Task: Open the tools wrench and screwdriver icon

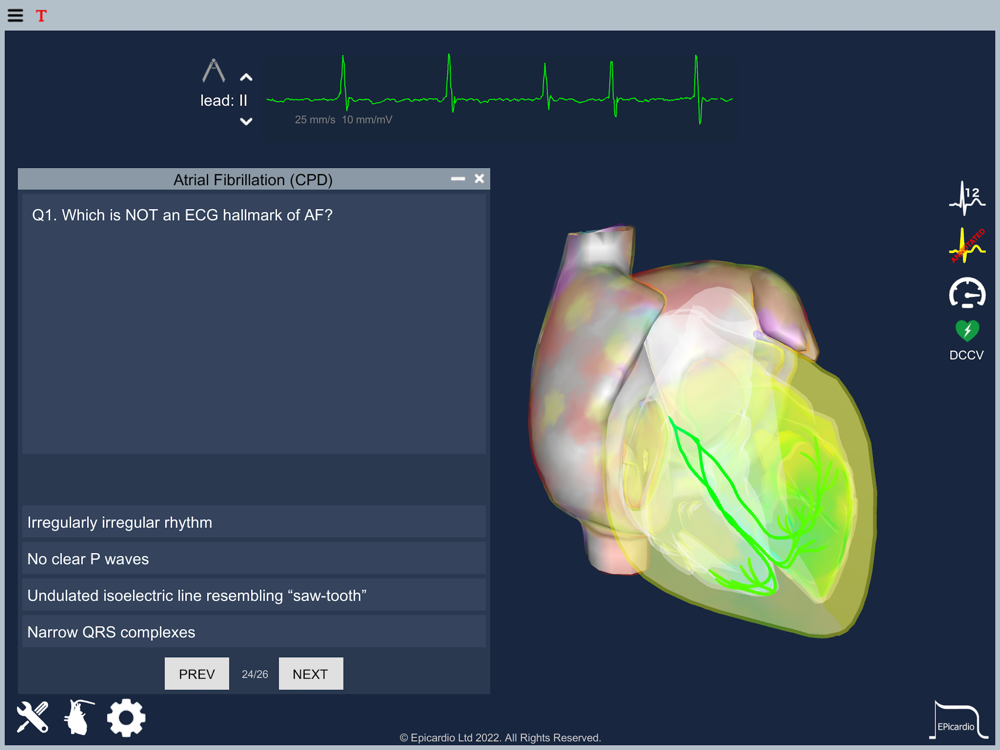Action: [33, 717]
